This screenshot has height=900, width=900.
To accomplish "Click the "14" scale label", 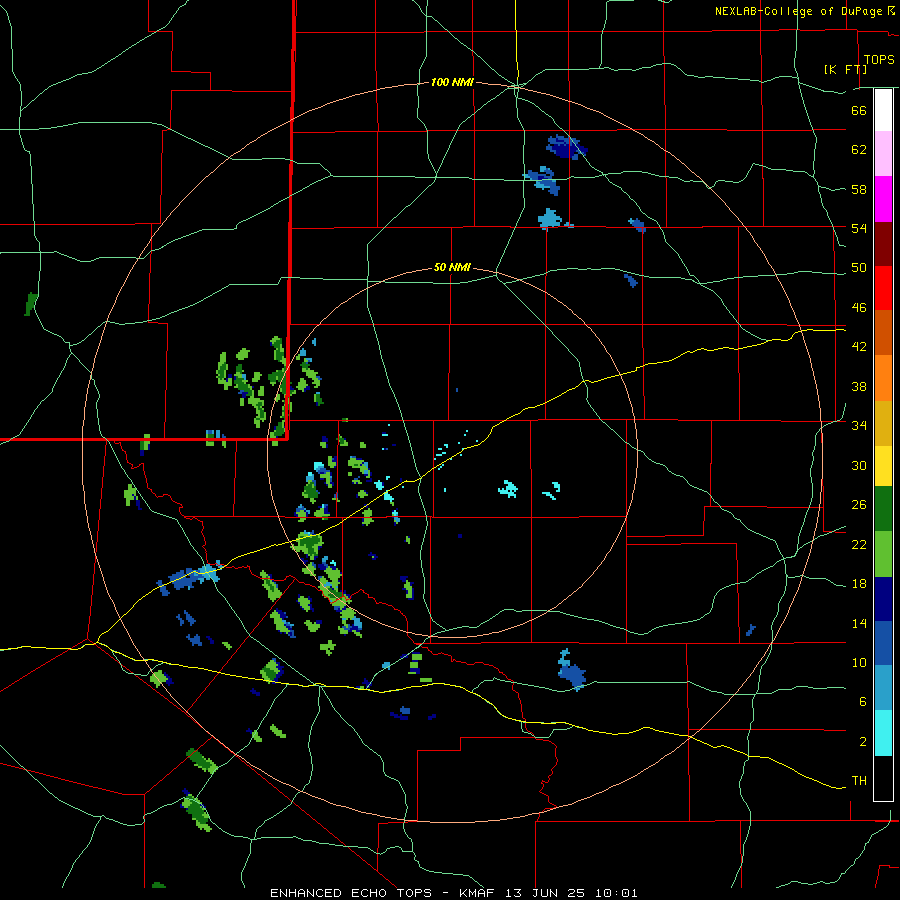I will [859, 623].
